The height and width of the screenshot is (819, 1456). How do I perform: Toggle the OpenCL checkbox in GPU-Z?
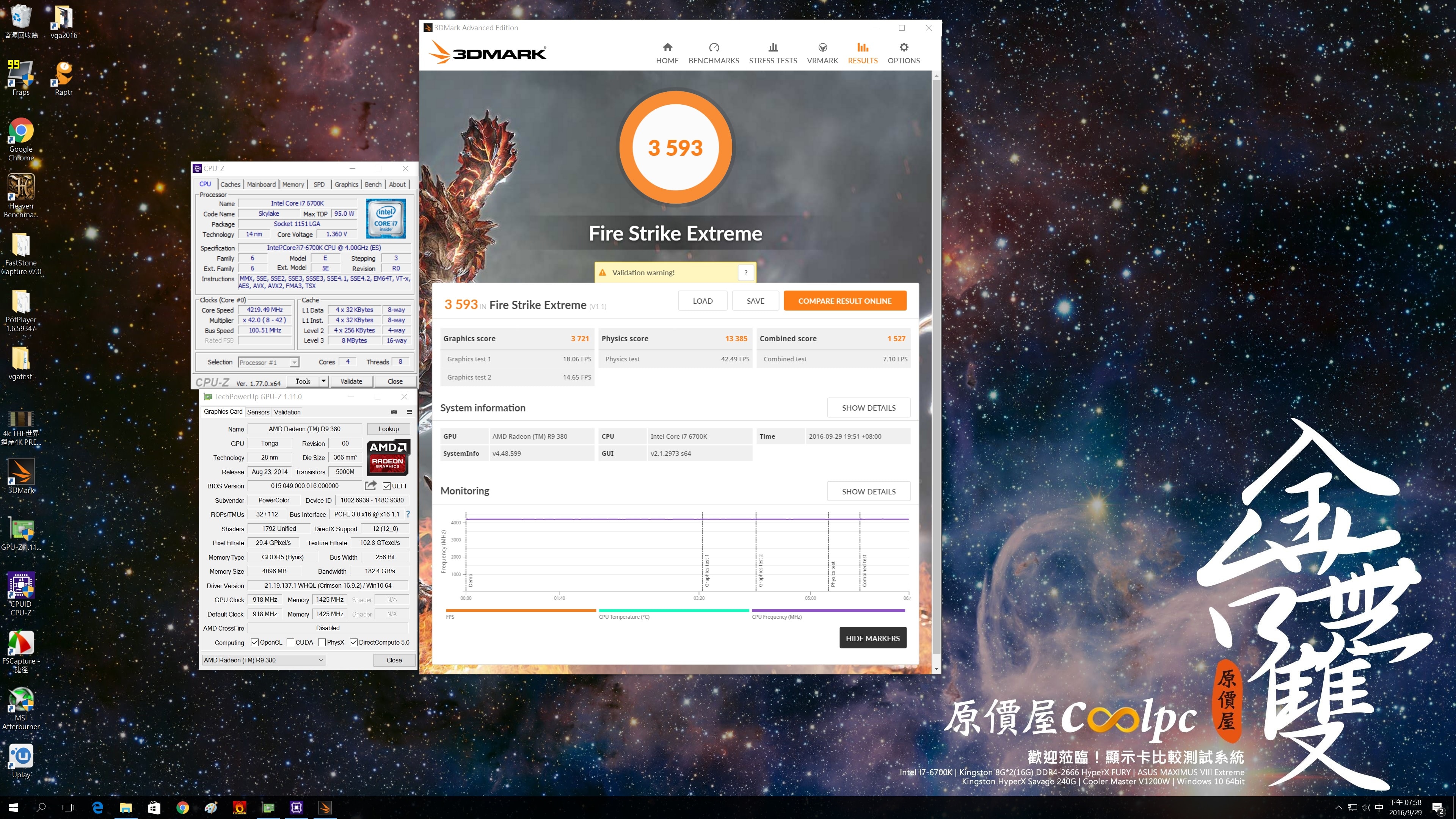click(255, 642)
